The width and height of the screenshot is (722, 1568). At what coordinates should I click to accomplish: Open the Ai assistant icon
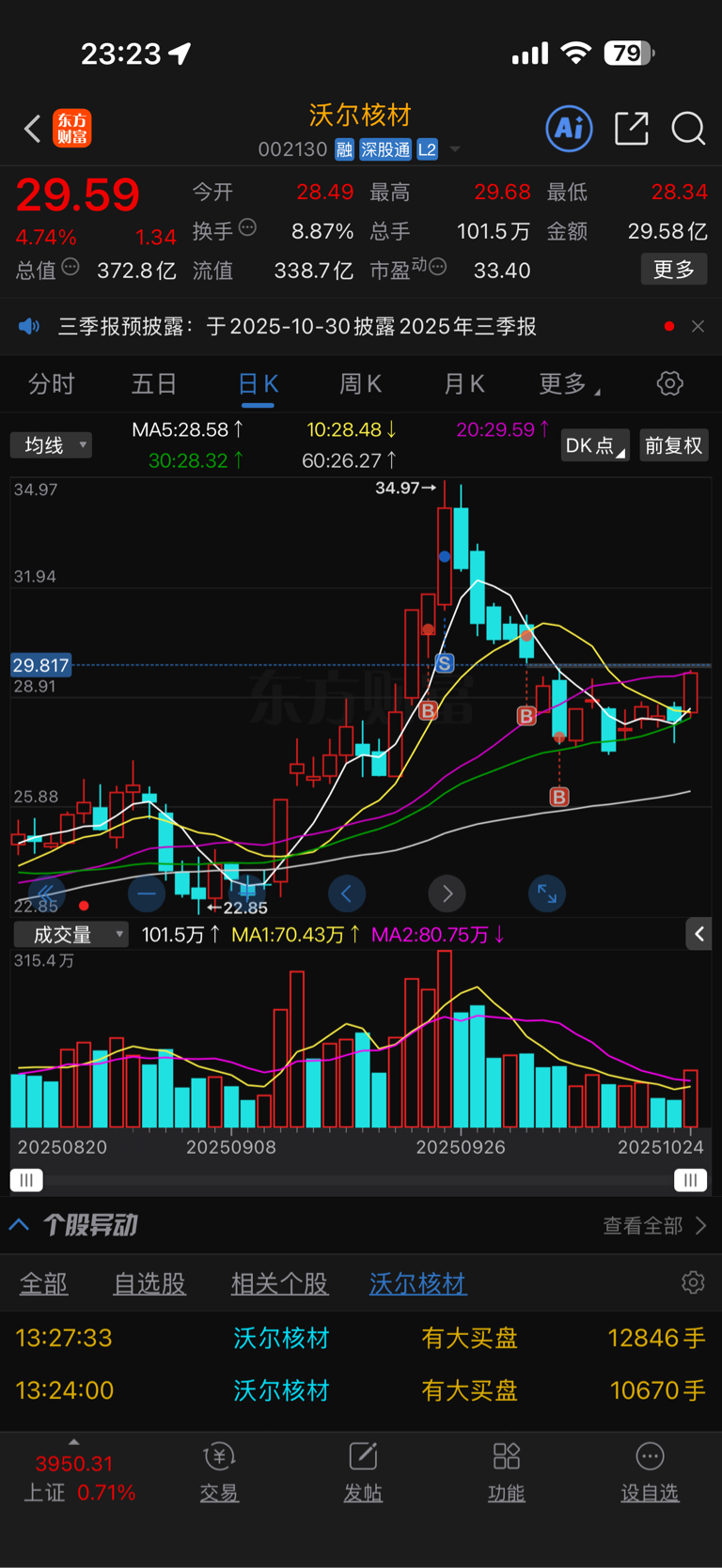(x=569, y=128)
